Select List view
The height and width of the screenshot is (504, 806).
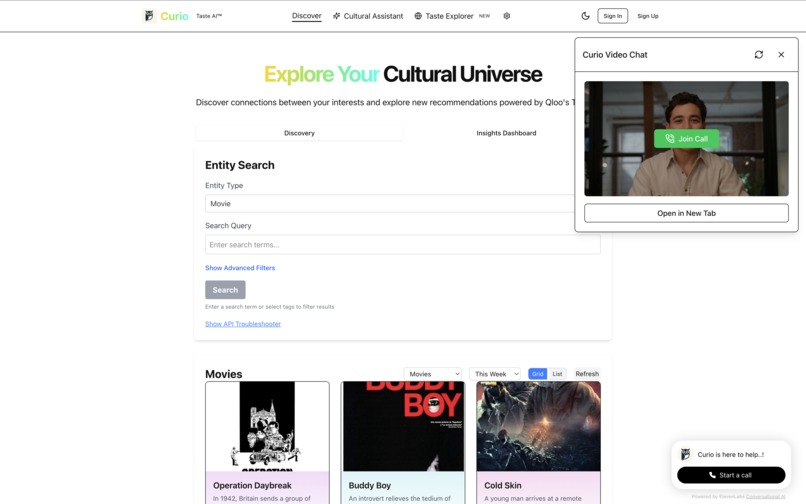[557, 374]
